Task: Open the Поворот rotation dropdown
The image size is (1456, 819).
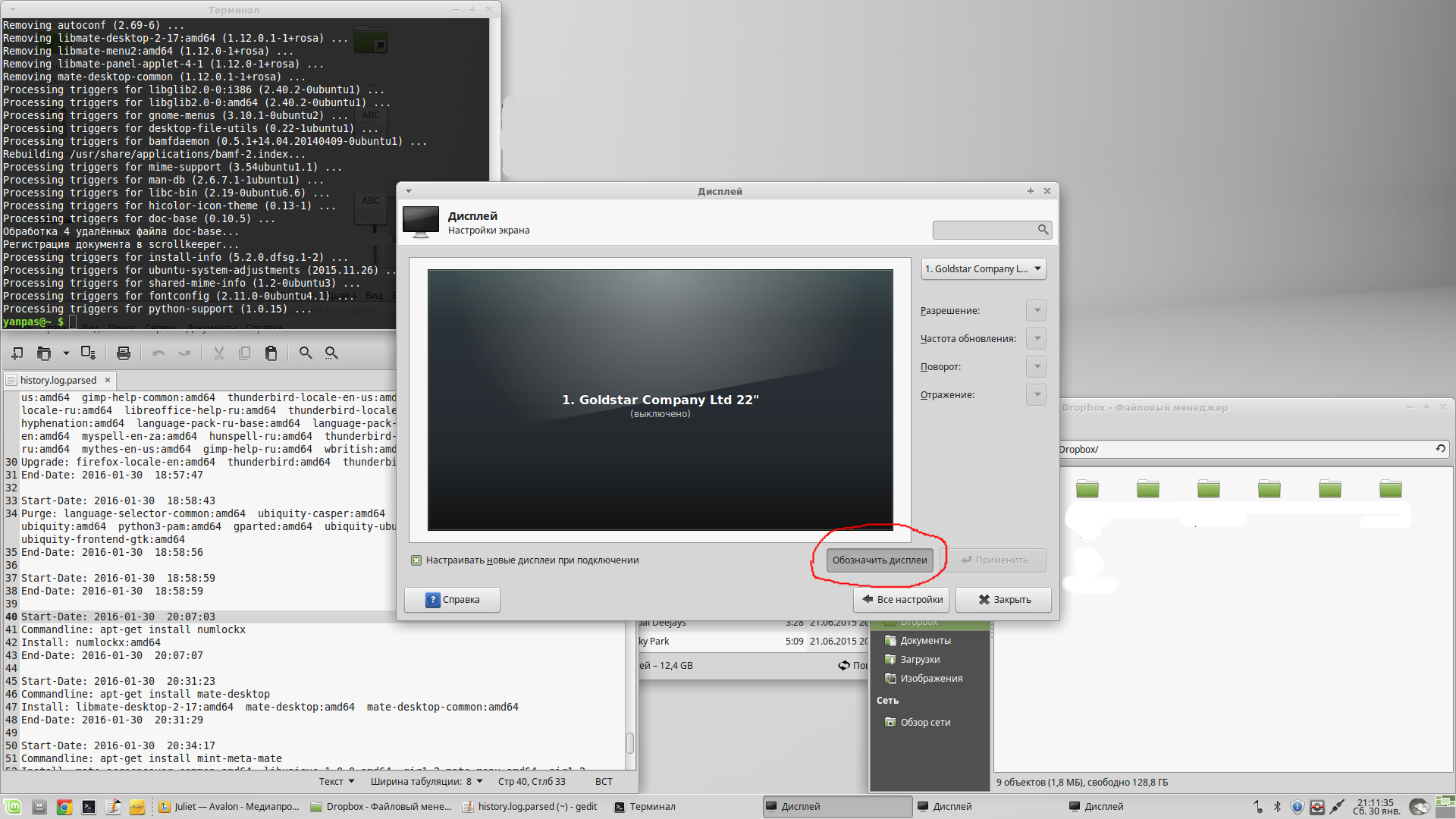Action: [x=1036, y=367]
